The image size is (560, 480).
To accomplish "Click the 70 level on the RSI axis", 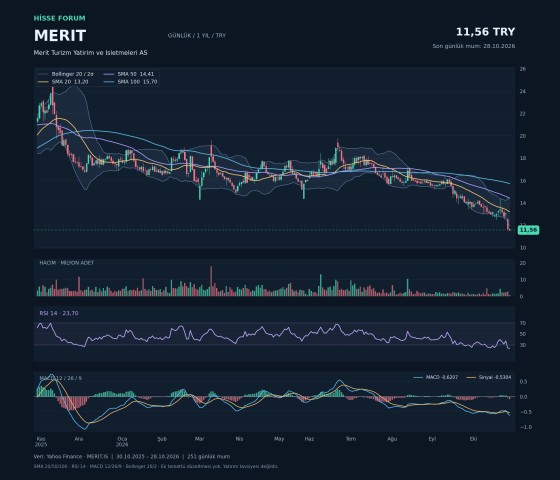I will (x=522, y=323).
